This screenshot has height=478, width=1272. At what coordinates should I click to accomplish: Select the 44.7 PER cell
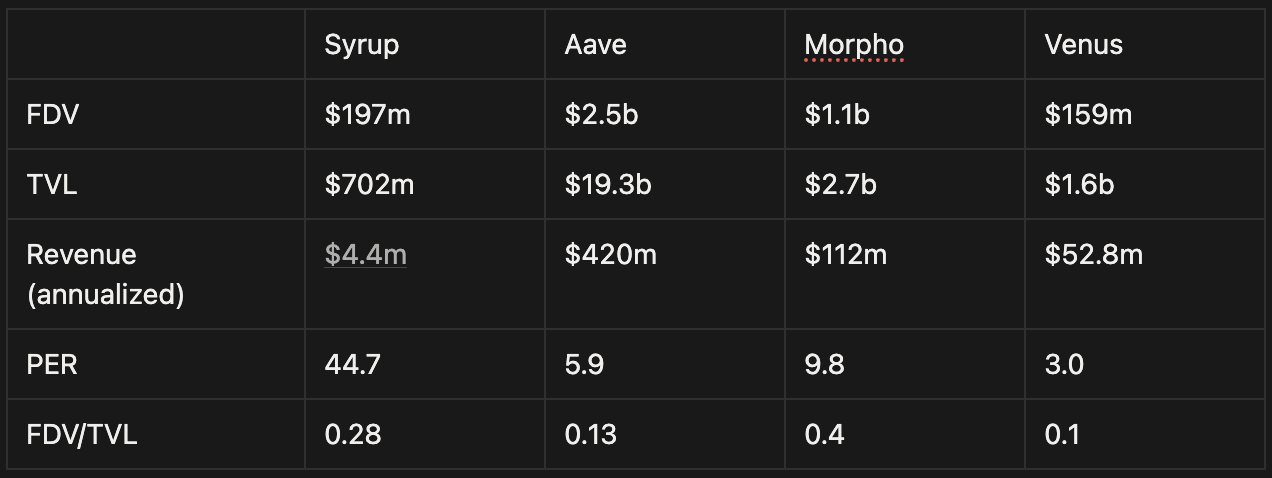pyautogui.click(x=425, y=365)
